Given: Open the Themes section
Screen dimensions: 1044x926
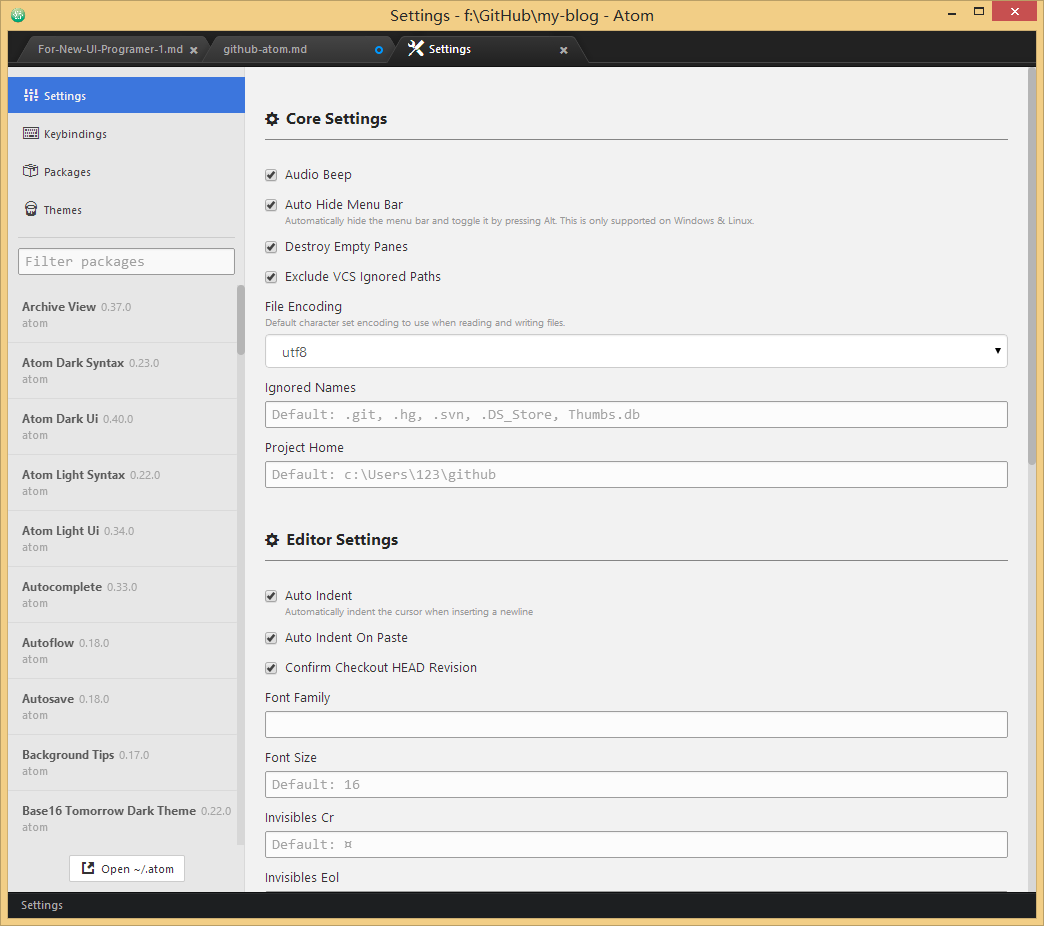Looking at the screenshot, I should click(x=127, y=209).
